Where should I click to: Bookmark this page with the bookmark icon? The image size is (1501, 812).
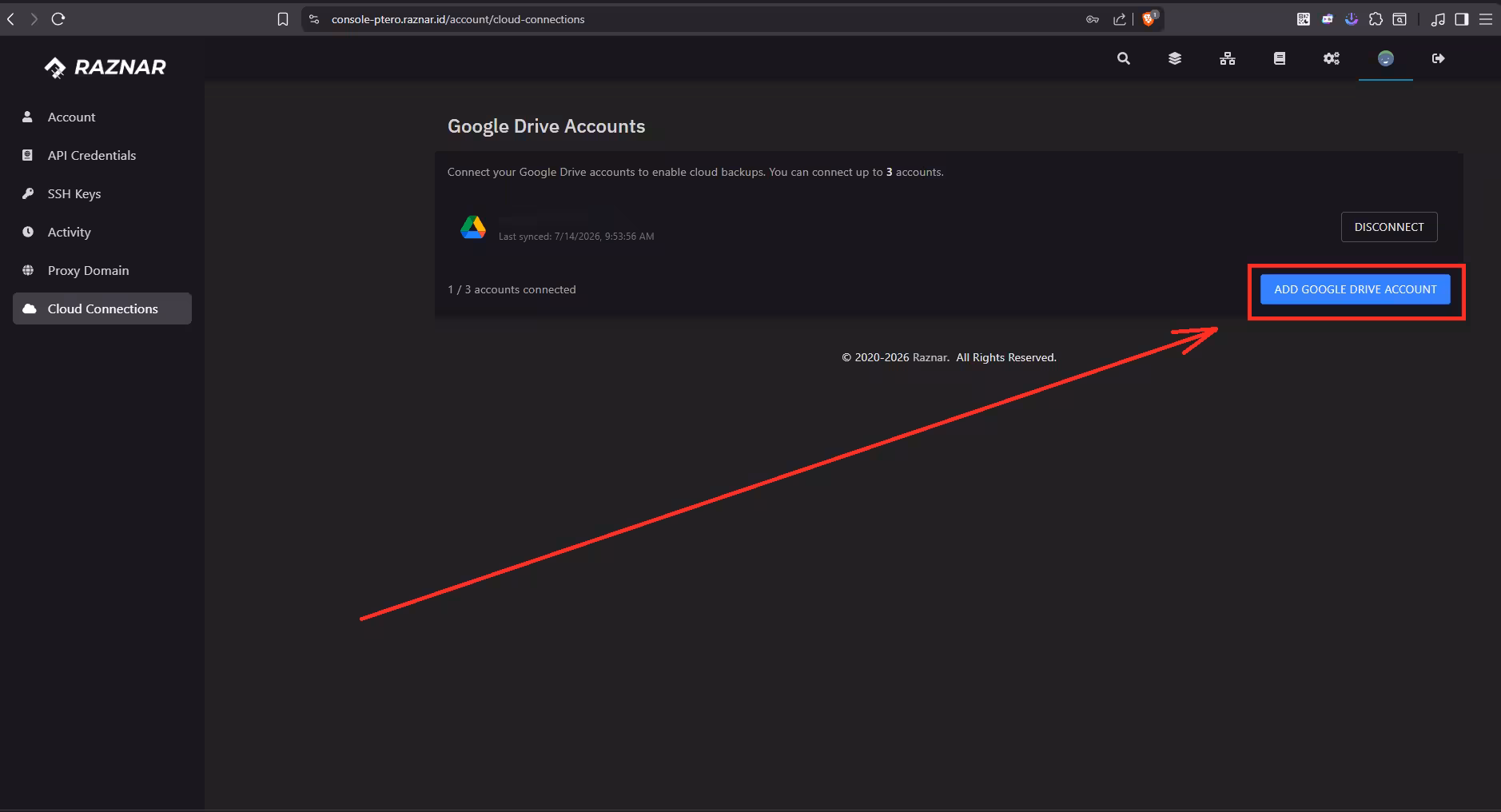click(283, 19)
